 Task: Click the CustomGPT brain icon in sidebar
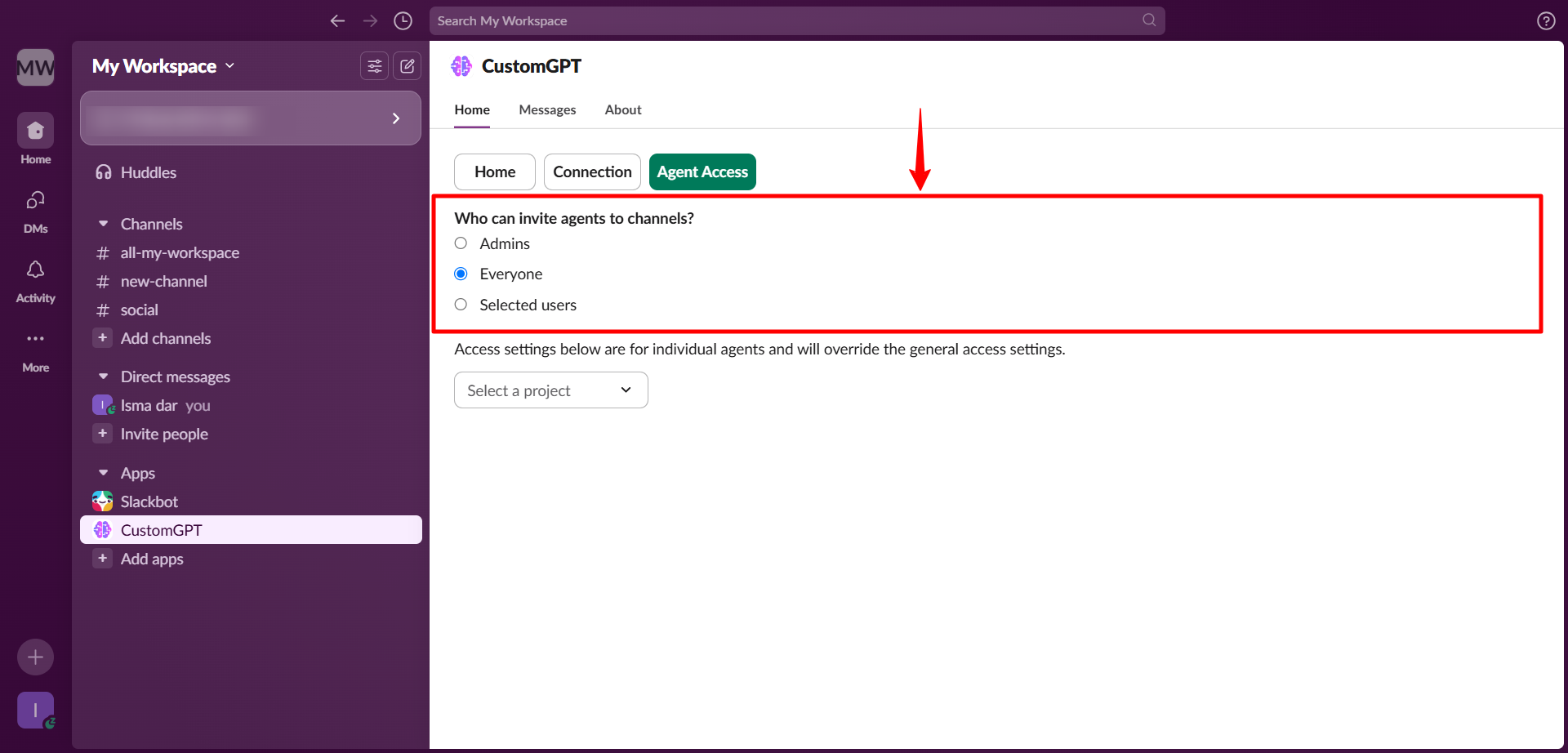point(103,530)
